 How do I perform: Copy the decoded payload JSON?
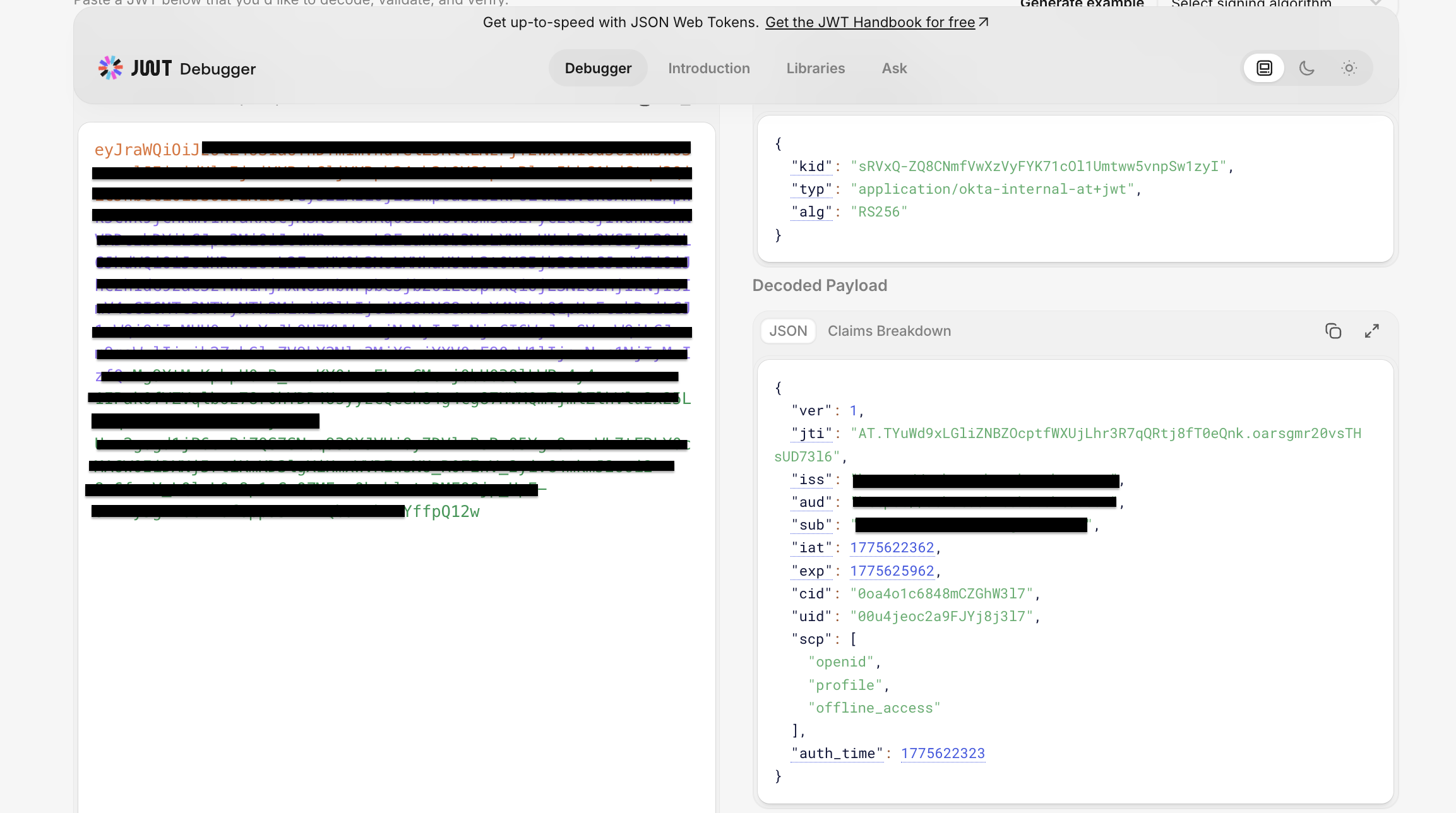tap(1333, 331)
